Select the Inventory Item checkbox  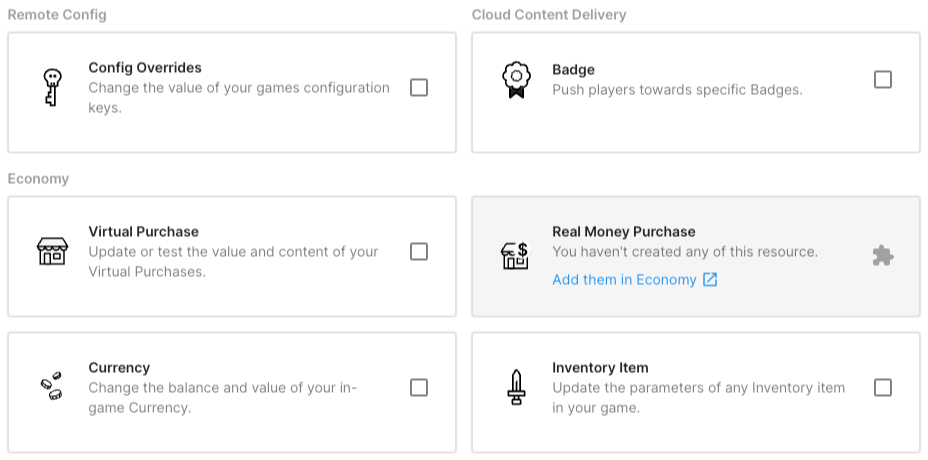[883, 387]
